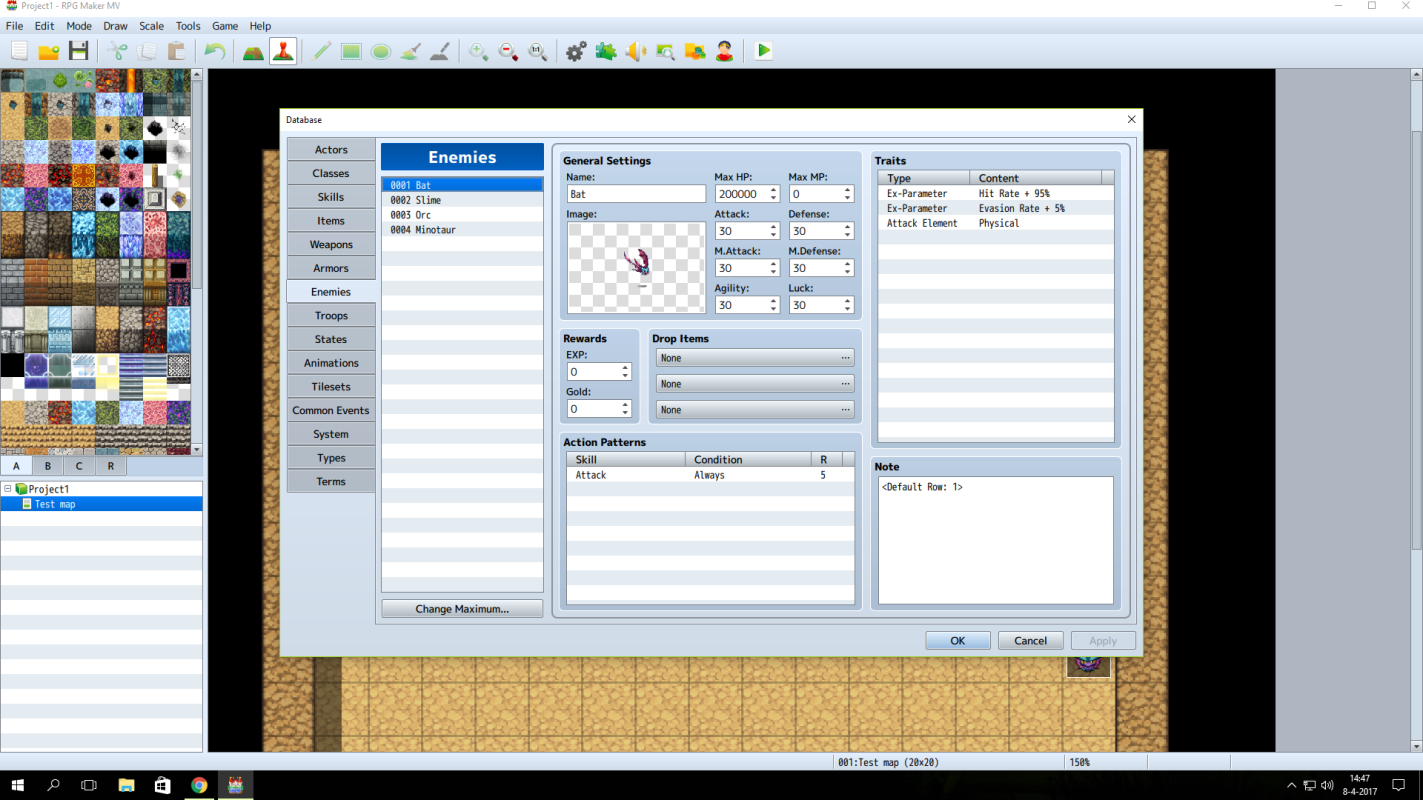Switch to the Skills database tab
Viewport: 1423px width, 800px height.
pyautogui.click(x=331, y=197)
